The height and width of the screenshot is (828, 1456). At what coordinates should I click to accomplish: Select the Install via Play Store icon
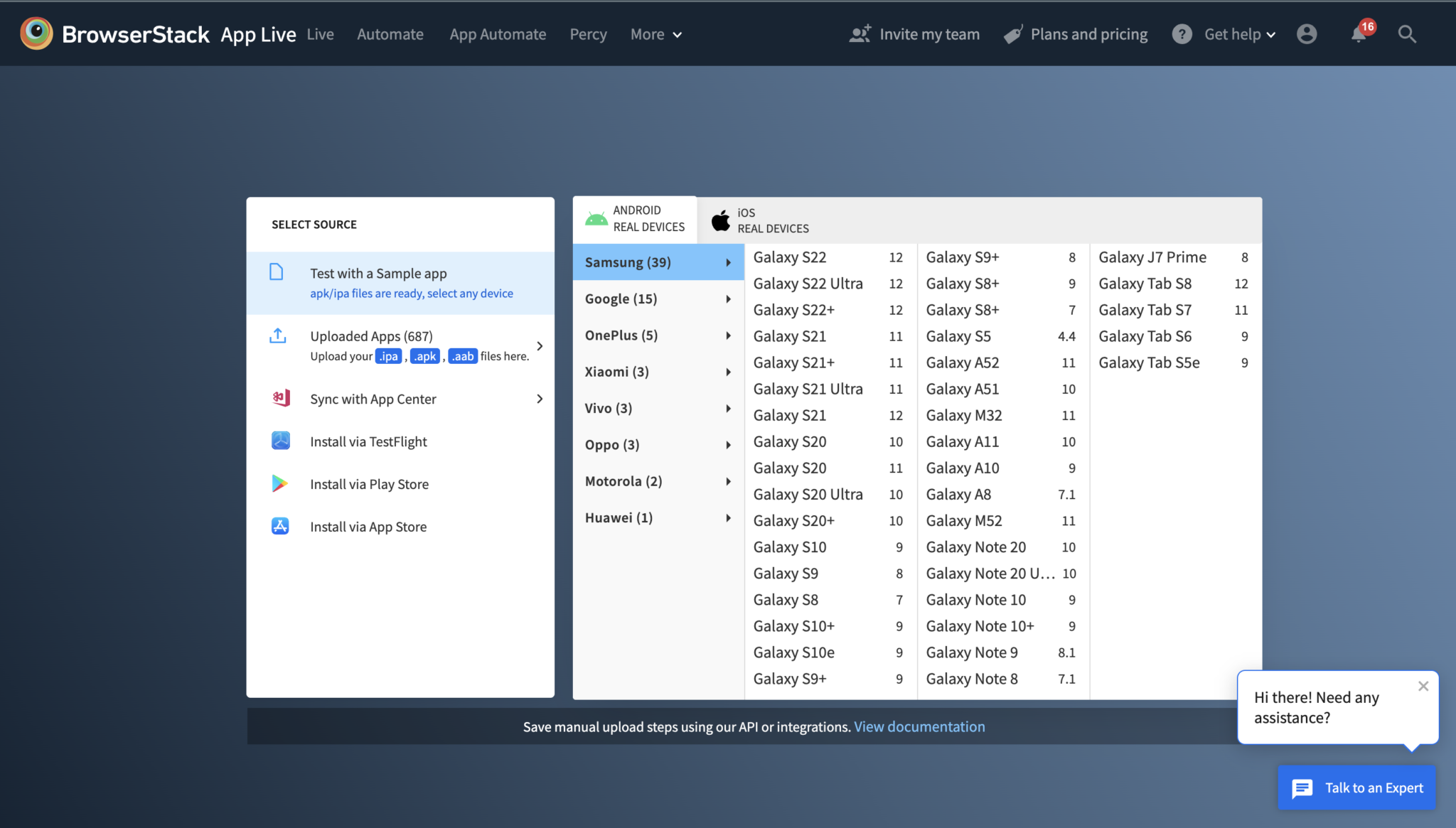point(281,483)
